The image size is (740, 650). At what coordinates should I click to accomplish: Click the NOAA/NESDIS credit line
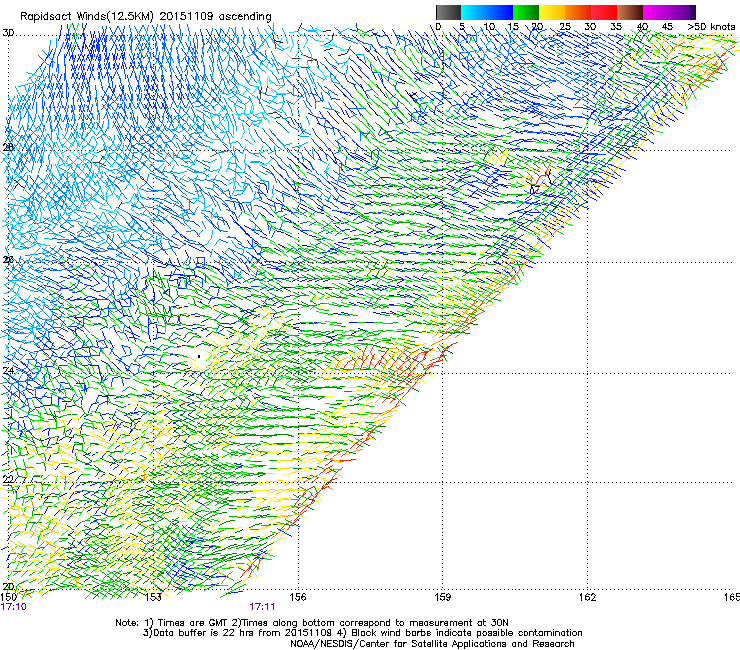432,644
